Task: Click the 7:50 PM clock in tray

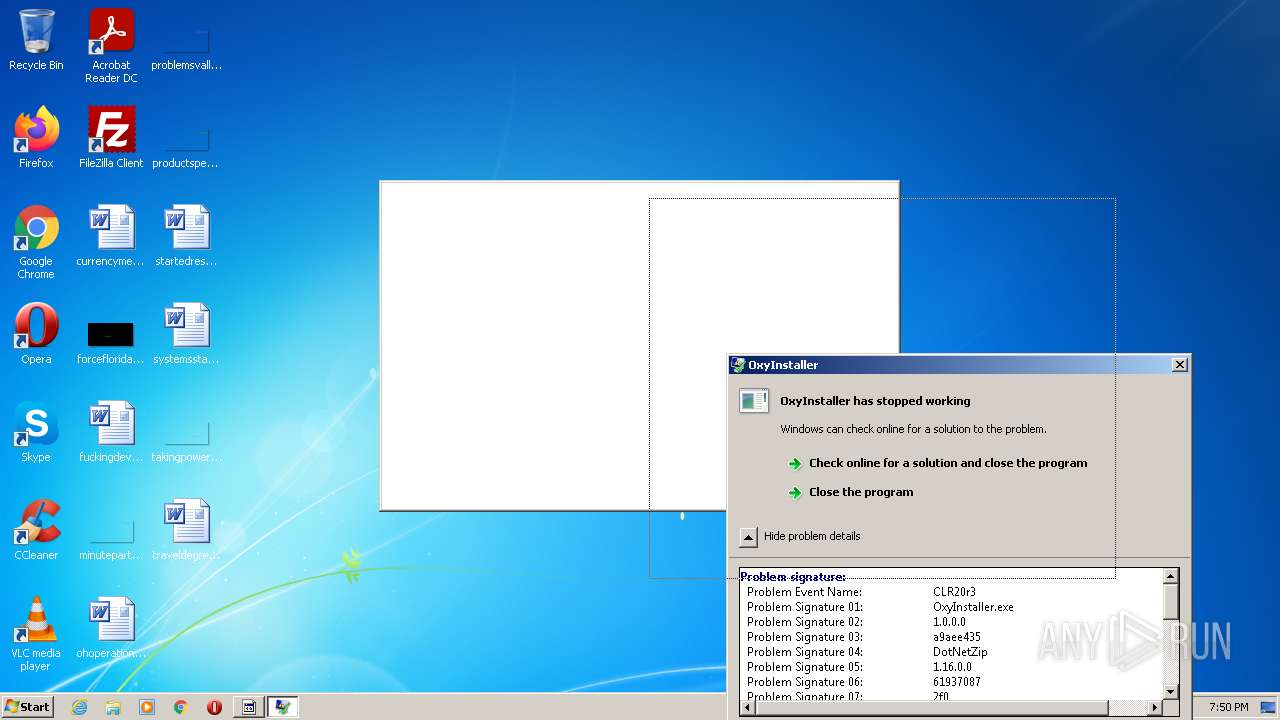Action: pos(1228,707)
